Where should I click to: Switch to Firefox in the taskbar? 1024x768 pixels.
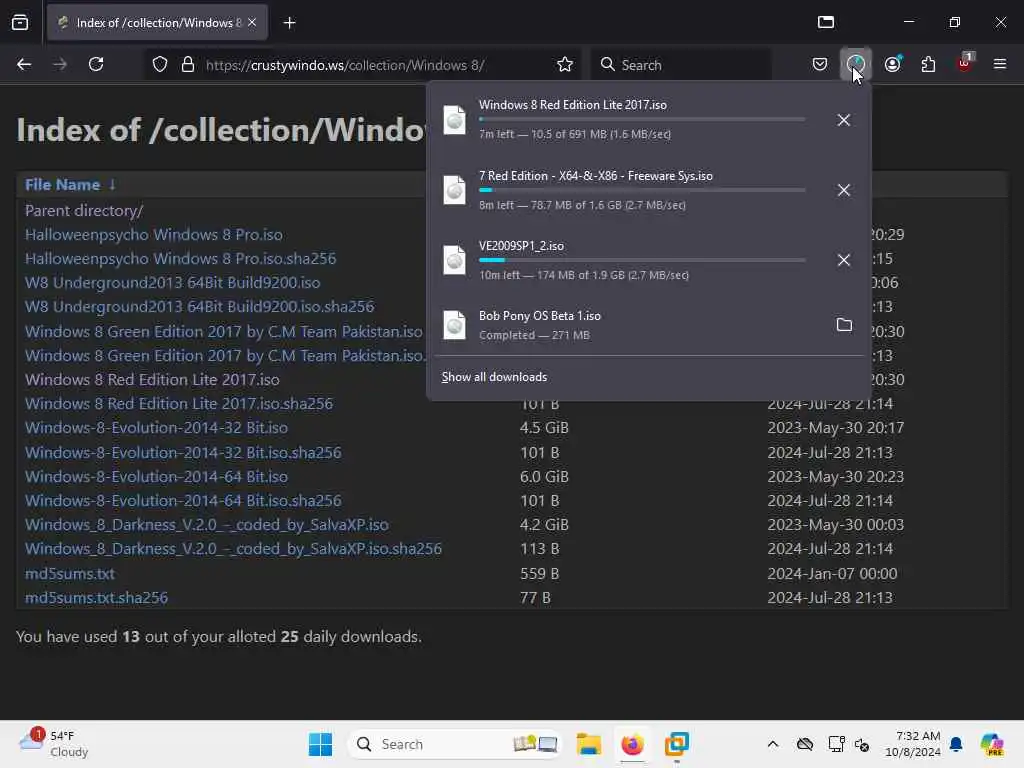click(x=632, y=744)
